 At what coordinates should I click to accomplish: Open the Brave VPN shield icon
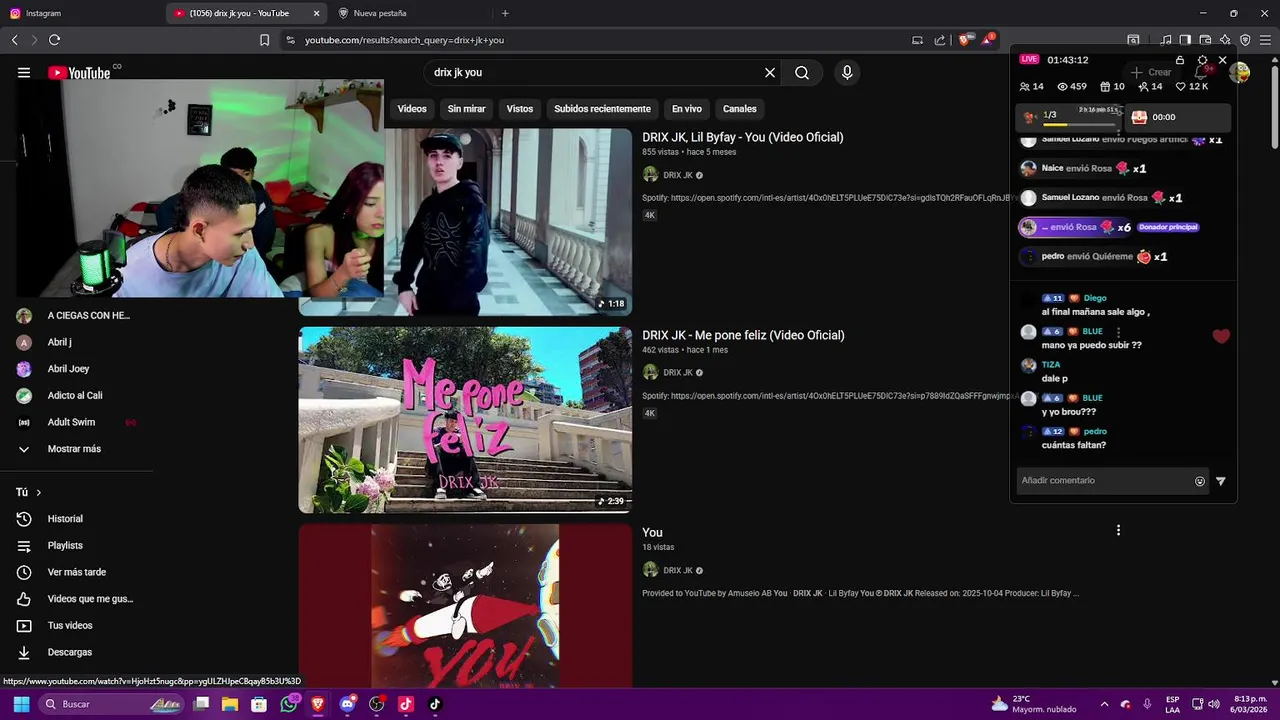(1245, 40)
